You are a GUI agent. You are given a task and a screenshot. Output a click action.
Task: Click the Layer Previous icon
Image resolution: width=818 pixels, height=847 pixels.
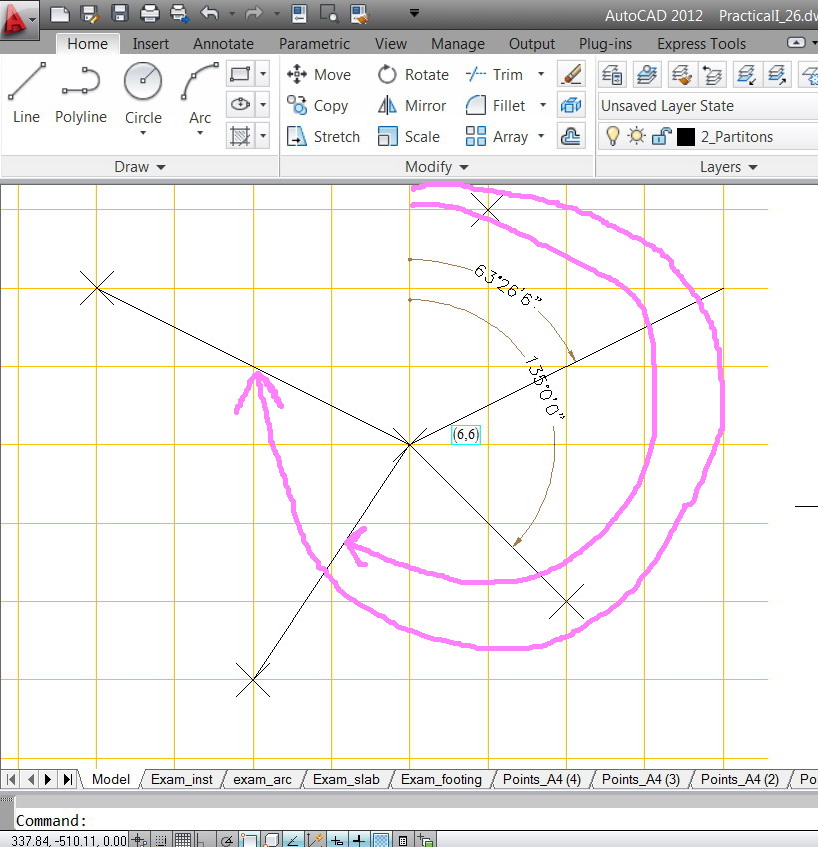712,75
